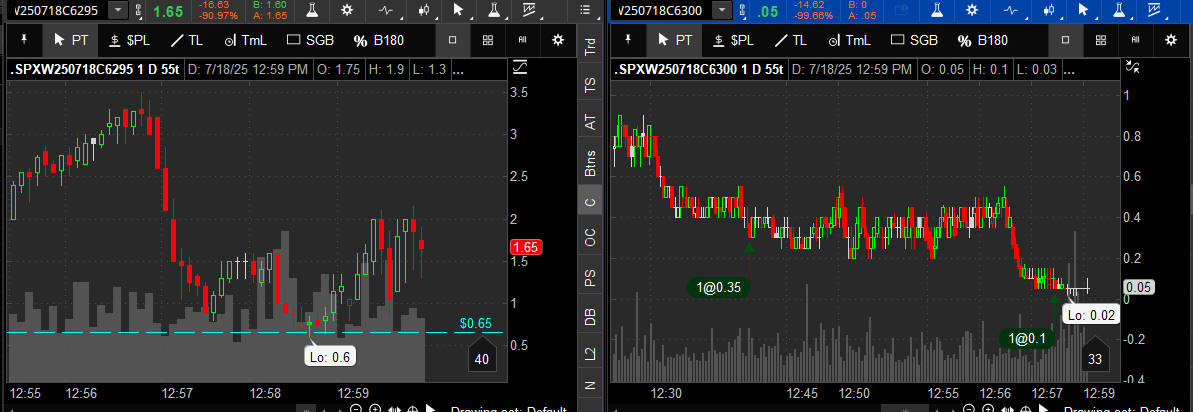
Task: Click the 33 volume tag in right chart
Action: [x=1094, y=359]
